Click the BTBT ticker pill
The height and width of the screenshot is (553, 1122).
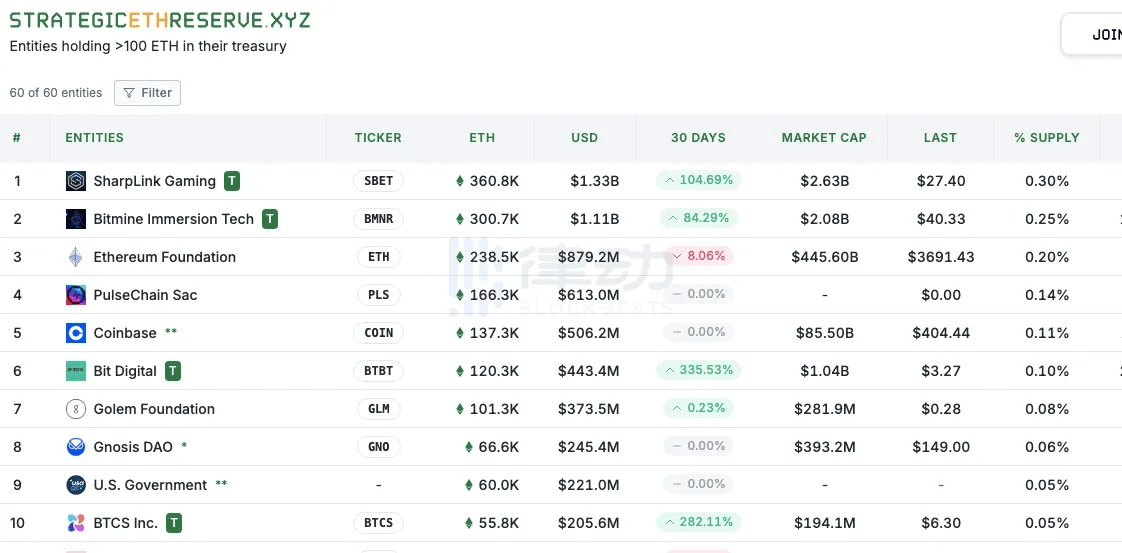click(x=379, y=371)
